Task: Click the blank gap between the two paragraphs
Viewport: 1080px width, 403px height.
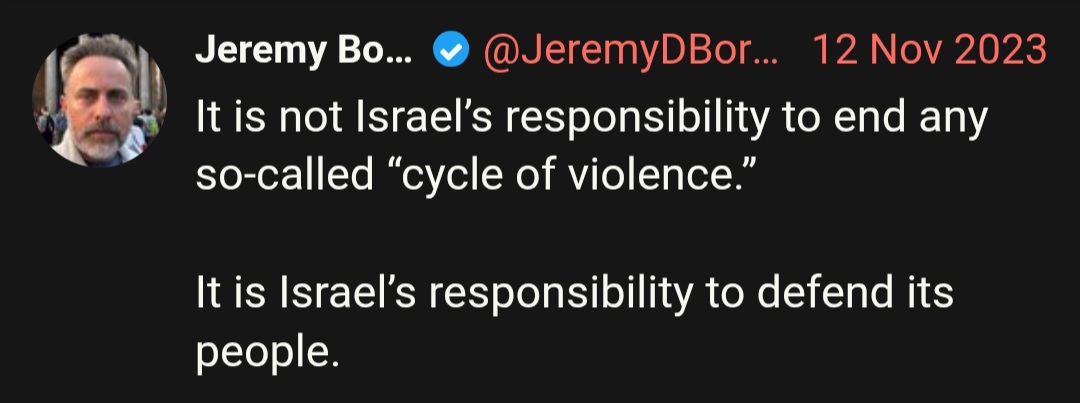Action: [592, 234]
